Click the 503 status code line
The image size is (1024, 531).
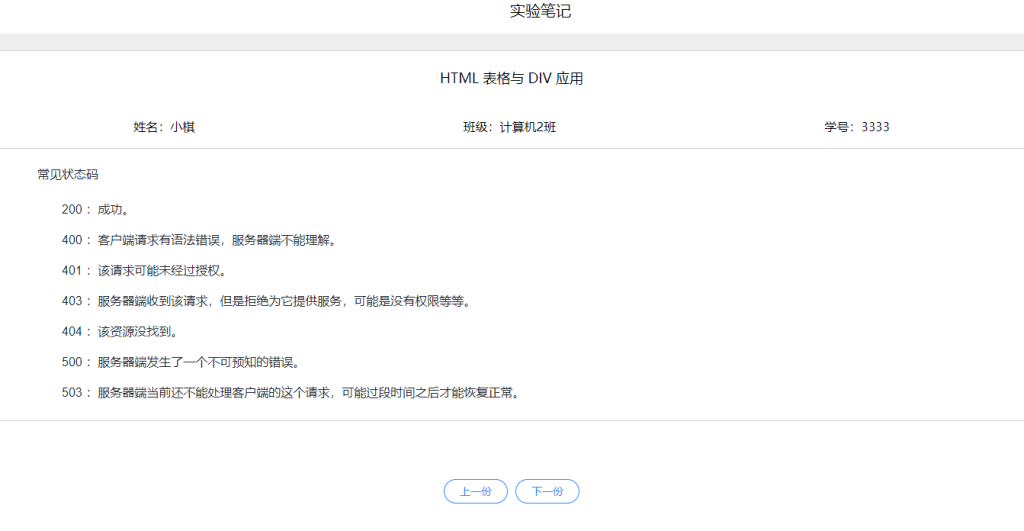point(290,393)
